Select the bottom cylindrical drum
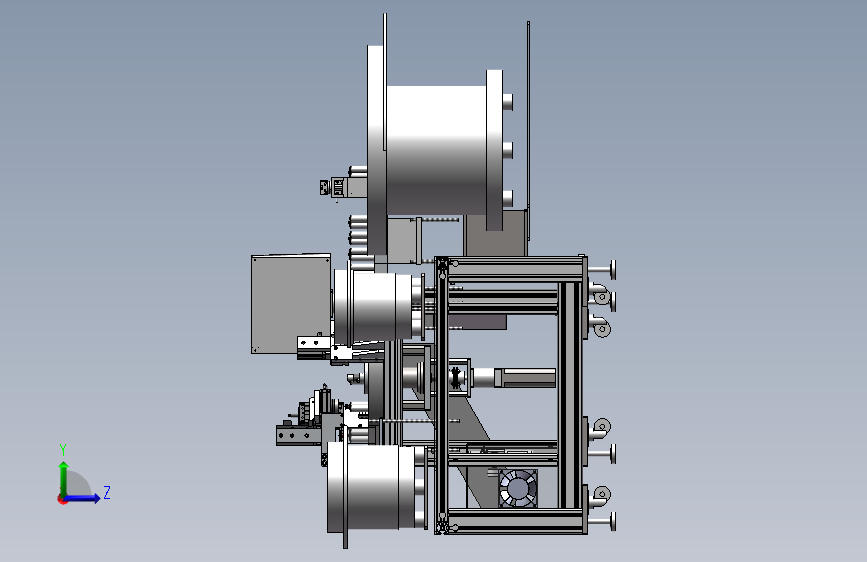This screenshot has width=867, height=562. 372,487
